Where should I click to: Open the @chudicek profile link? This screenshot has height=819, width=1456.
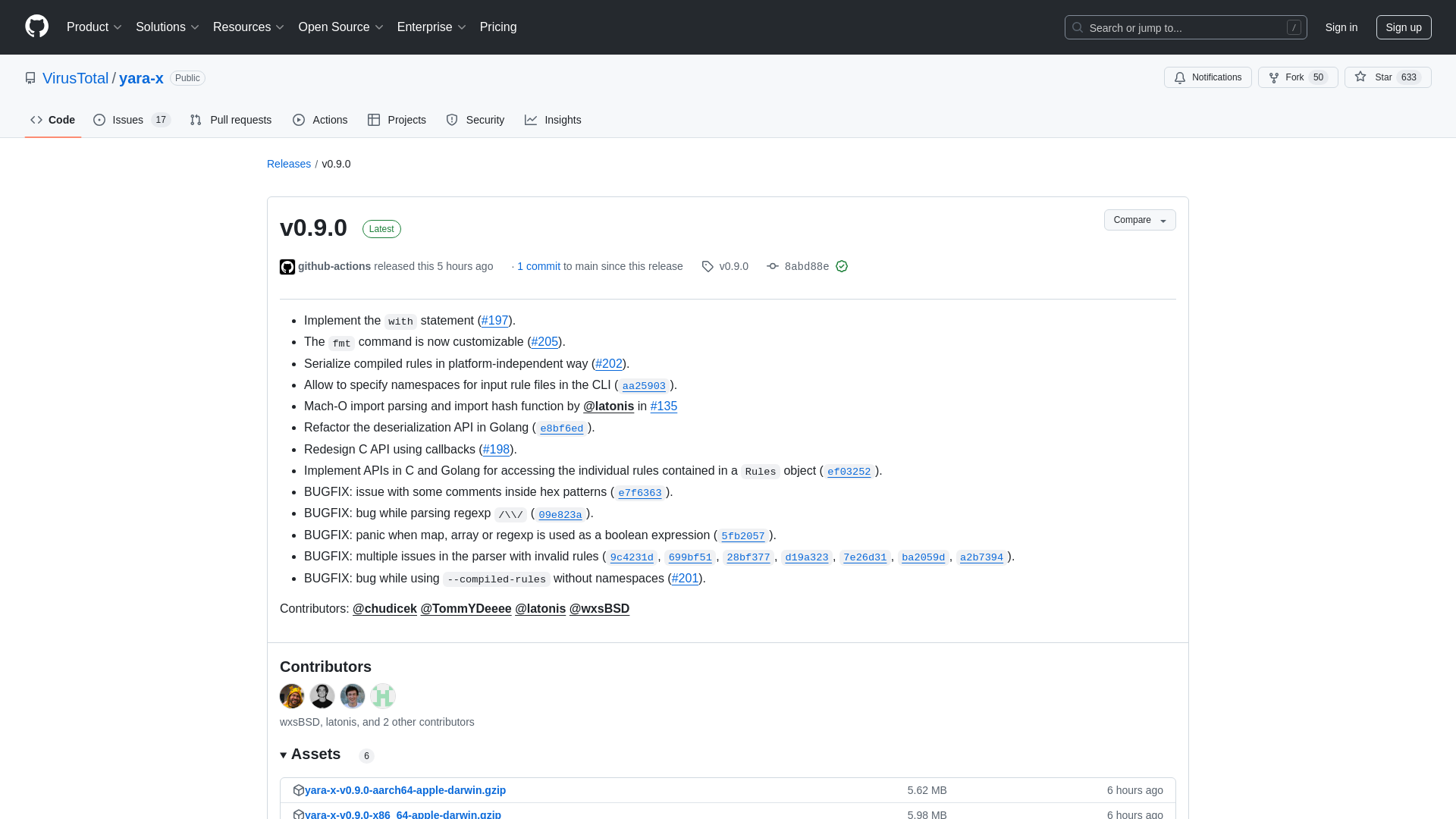click(384, 609)
